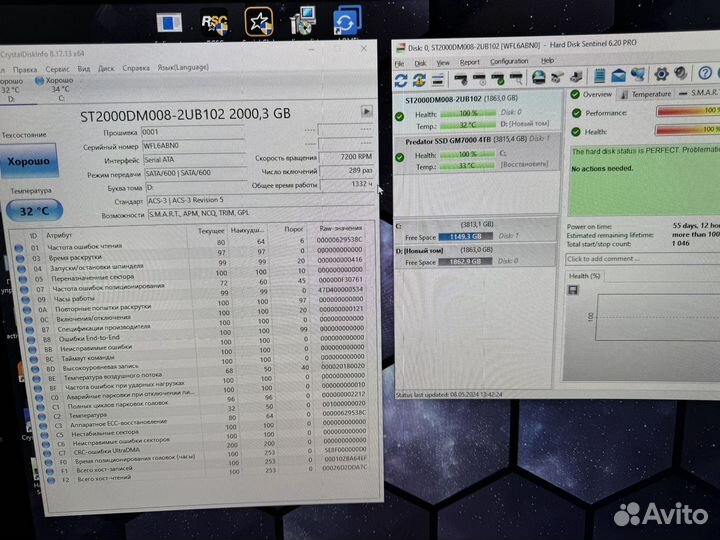Viewport: 720px width, 540px height.
Task: Click the RSC desktop shortcut icon
Action: (x=214, y=23)
